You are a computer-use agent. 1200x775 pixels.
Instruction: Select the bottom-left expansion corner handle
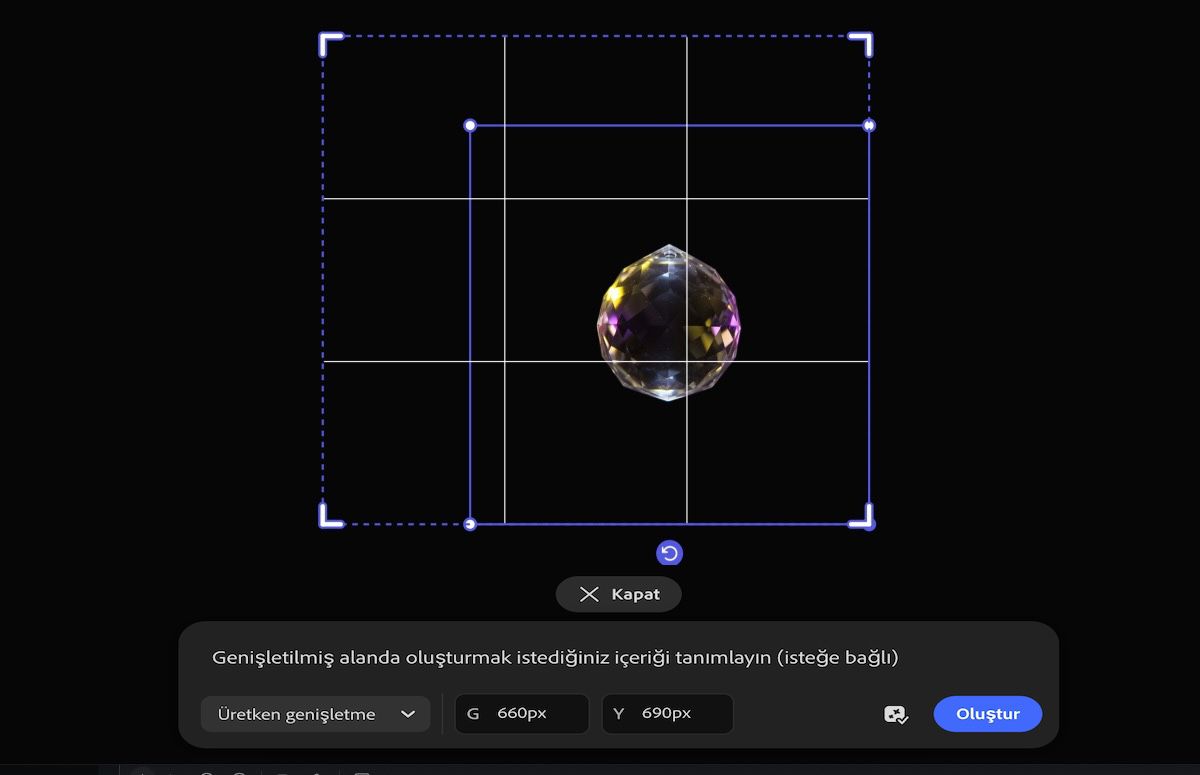pos(331,515)
